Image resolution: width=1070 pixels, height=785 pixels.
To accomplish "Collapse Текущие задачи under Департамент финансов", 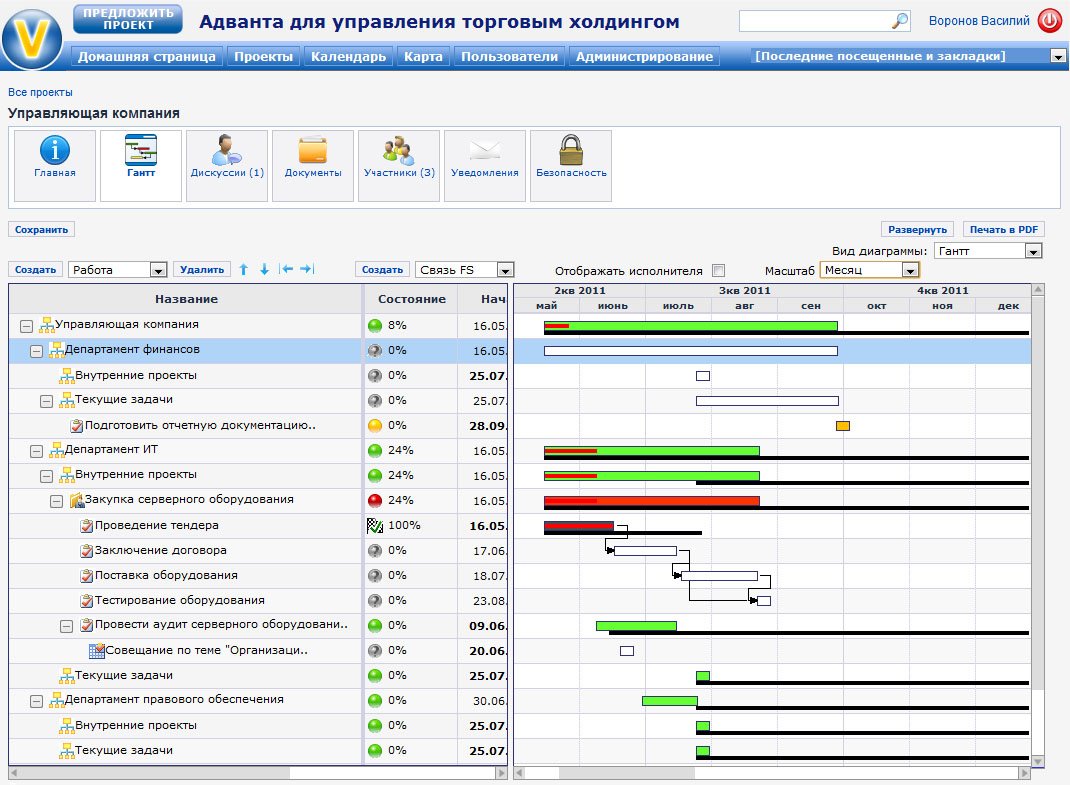I will click(x=46, y=401).
